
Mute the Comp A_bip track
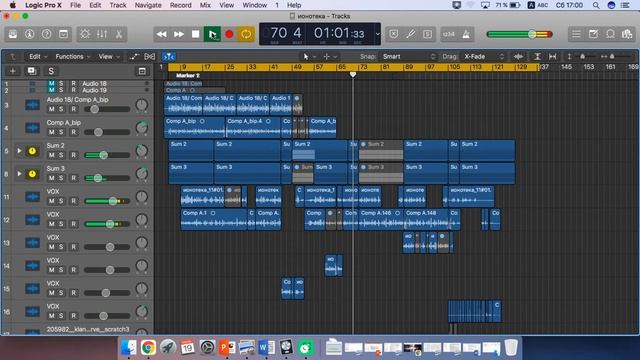51,132
